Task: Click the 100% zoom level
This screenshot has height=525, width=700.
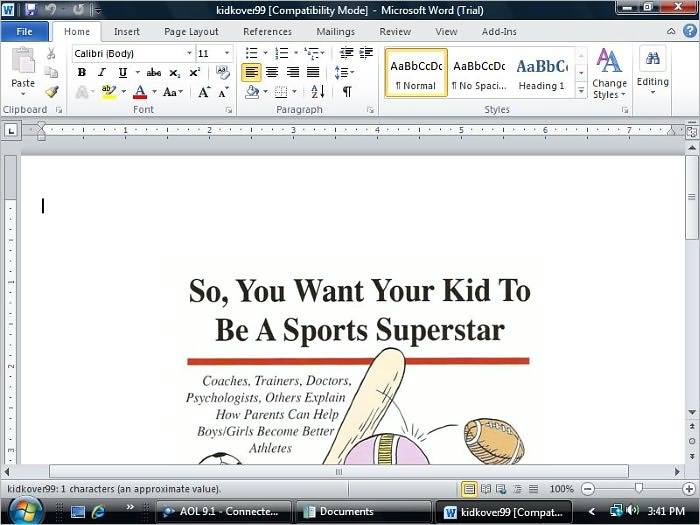Action: tap(561, 489)
